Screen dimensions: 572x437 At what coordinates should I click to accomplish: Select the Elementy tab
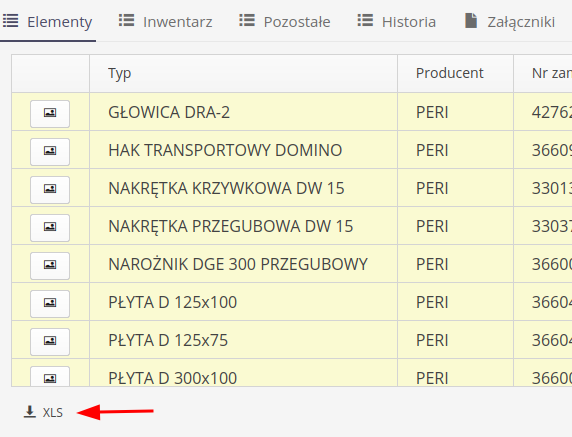[48, 22]
